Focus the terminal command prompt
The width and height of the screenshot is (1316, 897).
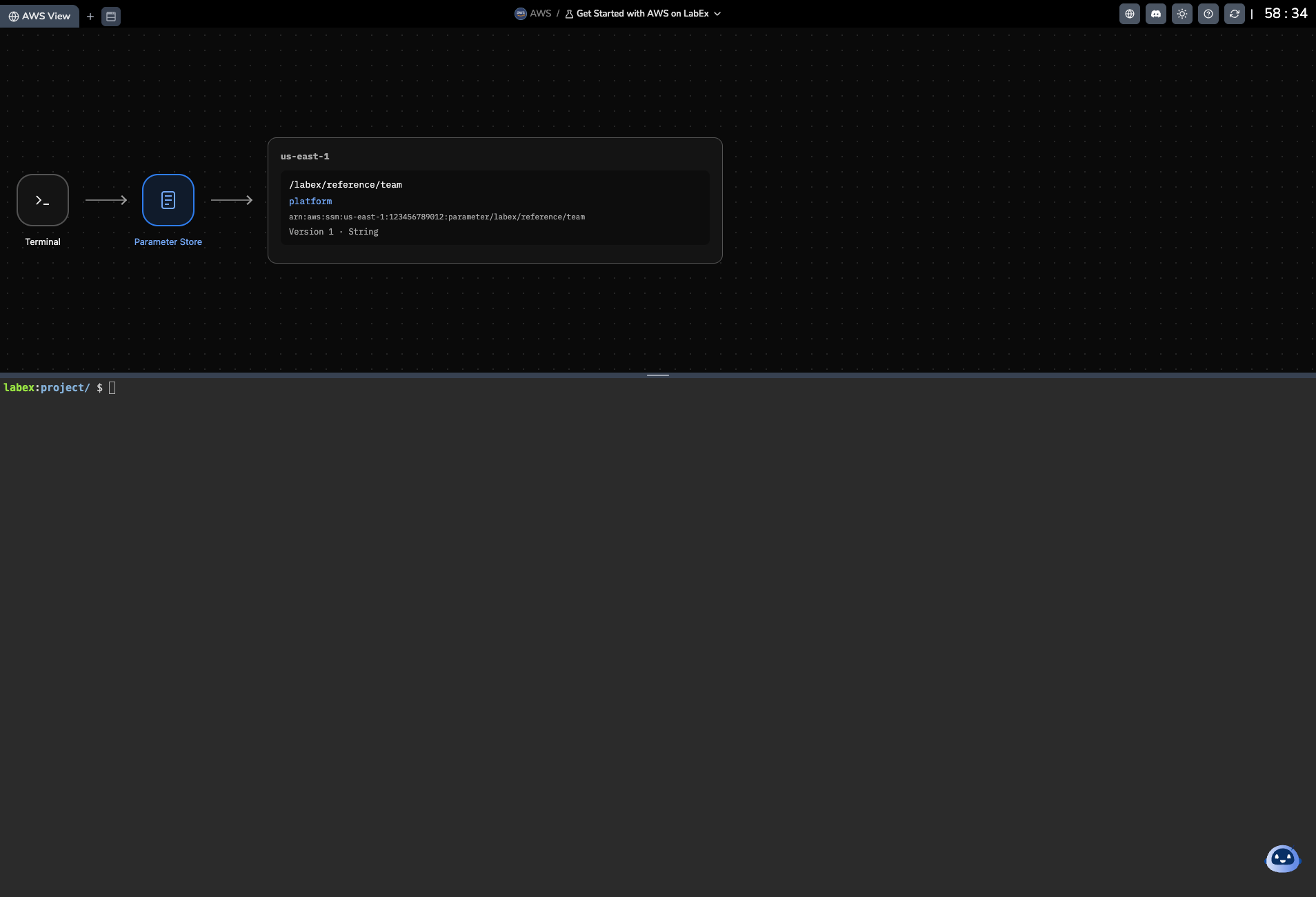click(x=112, y=388)
